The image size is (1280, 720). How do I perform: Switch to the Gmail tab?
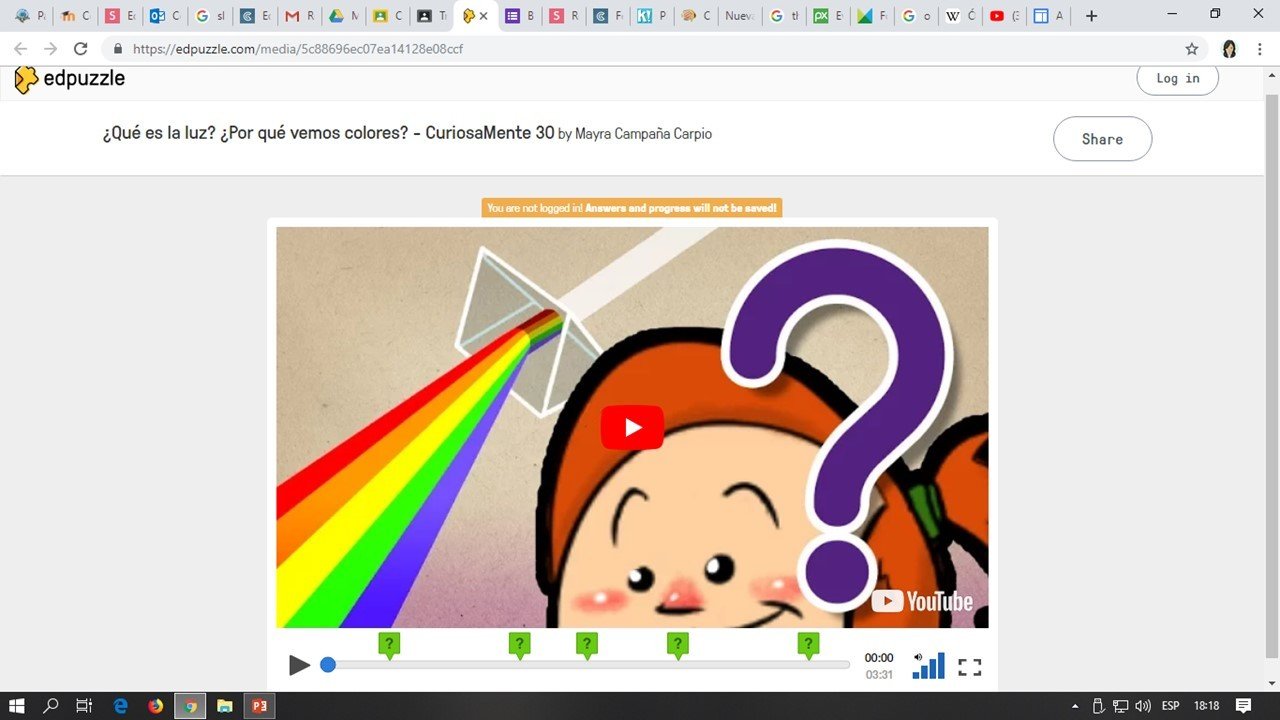pos(299,16)
